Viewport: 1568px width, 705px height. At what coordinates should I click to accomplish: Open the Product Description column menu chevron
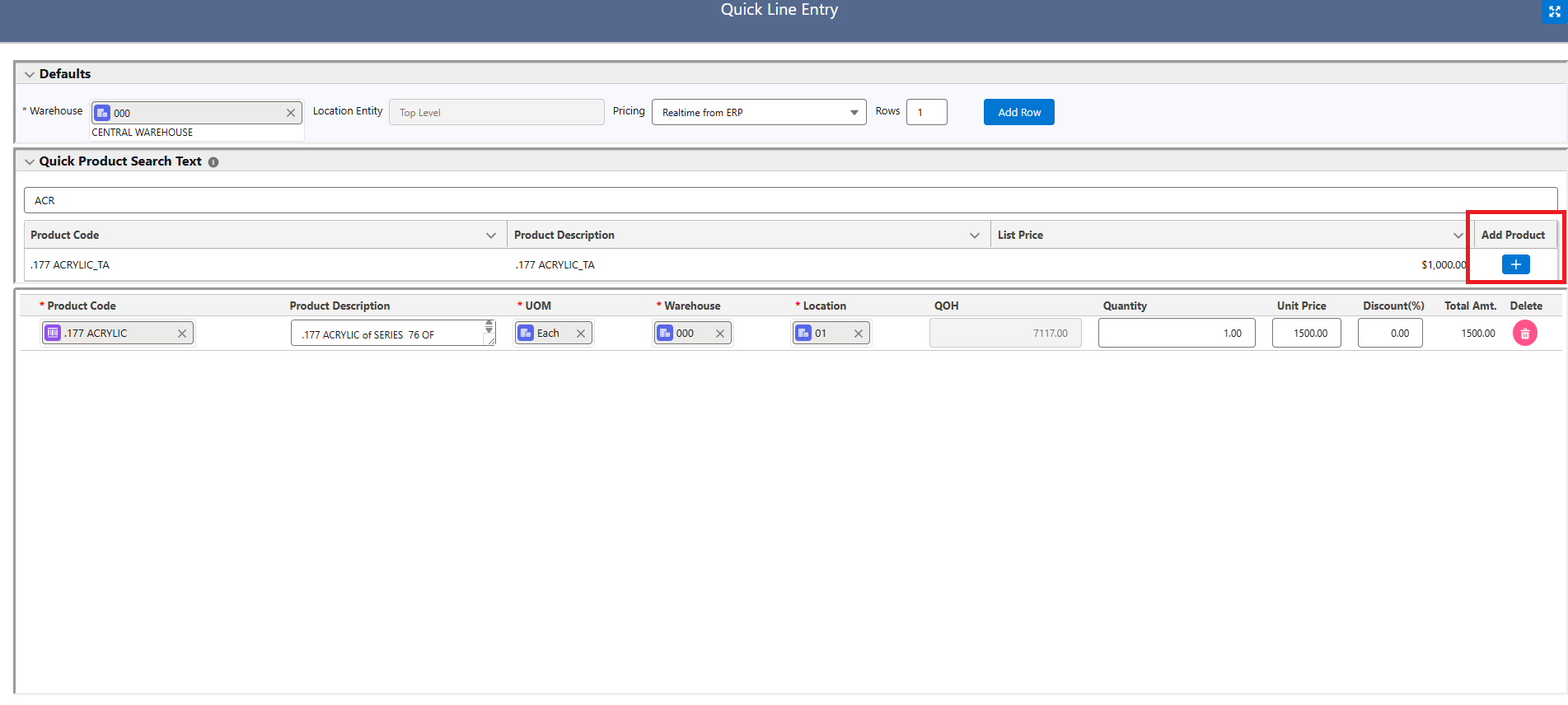pyautogui.click(x=975, y=236)
